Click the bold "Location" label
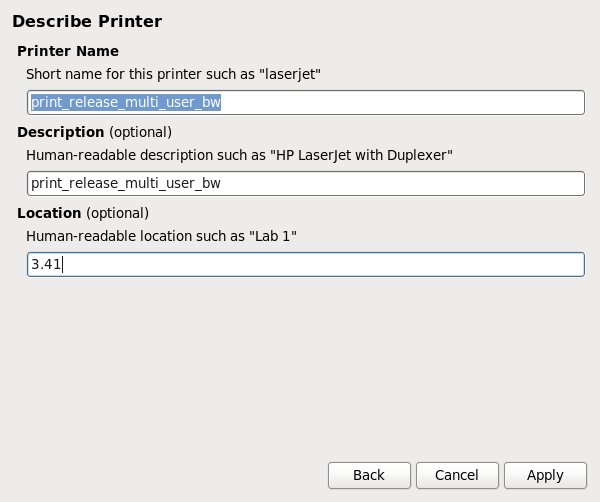Screen dimensions: 600x502 tap(50, 213)
